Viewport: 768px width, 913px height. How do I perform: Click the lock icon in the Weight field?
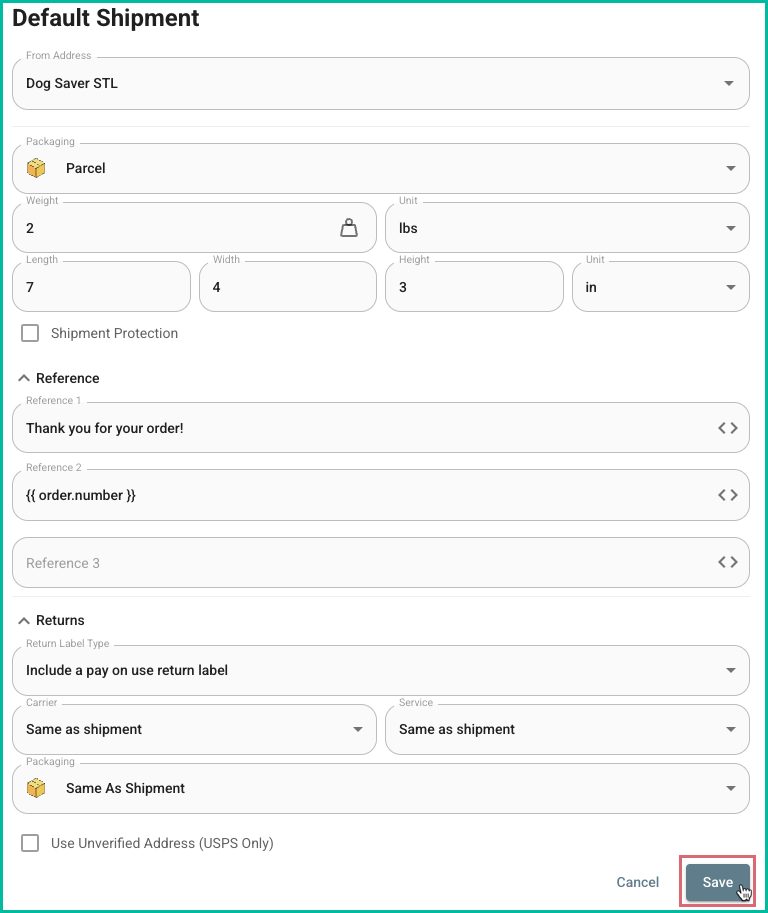coord(349,227)
